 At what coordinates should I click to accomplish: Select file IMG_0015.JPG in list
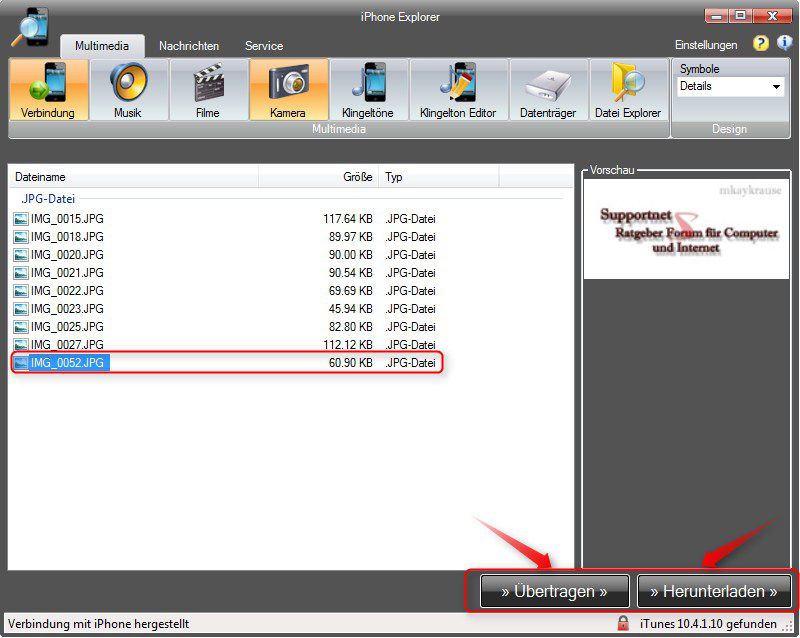point(67,219)
